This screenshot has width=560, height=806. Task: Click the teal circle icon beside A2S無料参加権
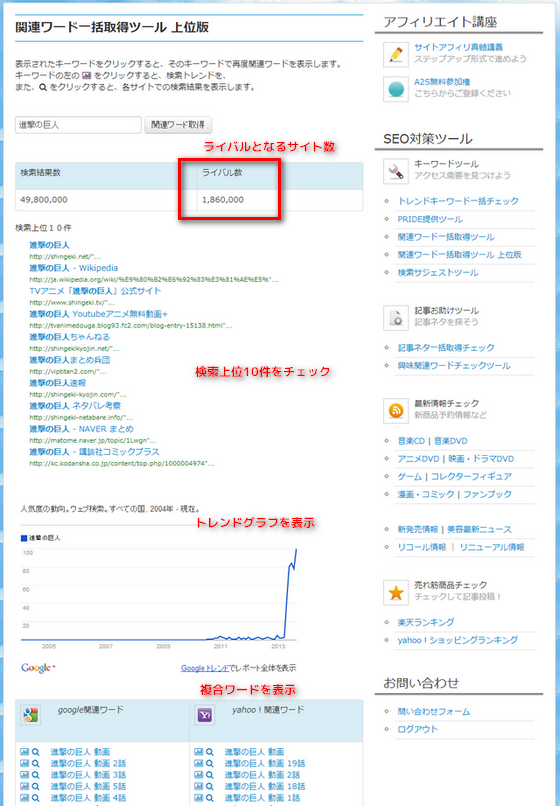[396, 89]
